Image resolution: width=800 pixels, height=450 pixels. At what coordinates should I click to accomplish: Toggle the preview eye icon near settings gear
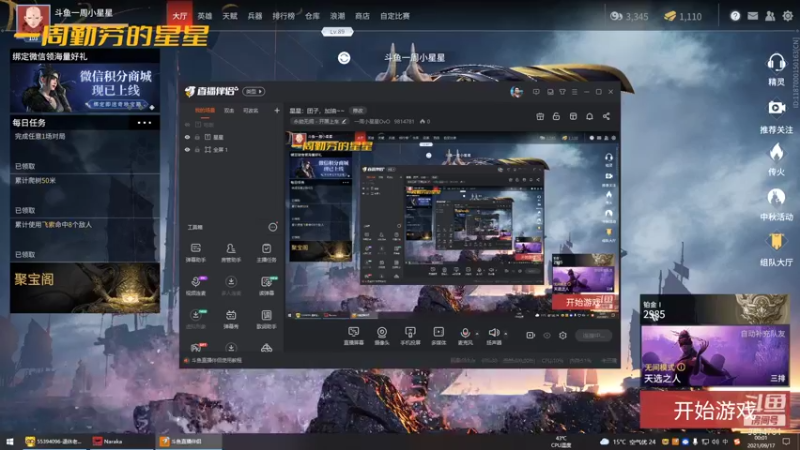click(x=546, y=335)
